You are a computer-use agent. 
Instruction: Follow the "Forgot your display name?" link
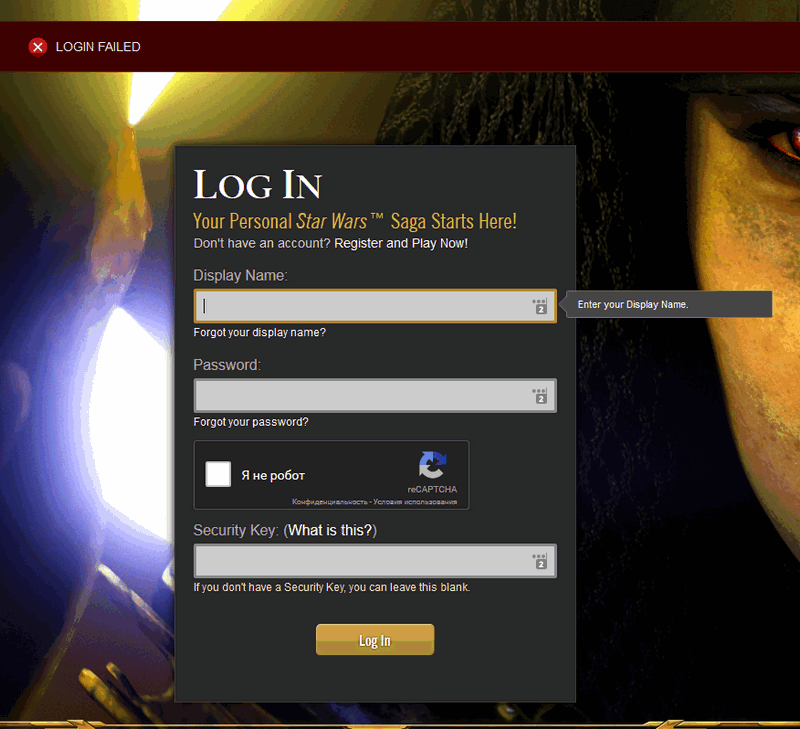[x=259, y=332]
